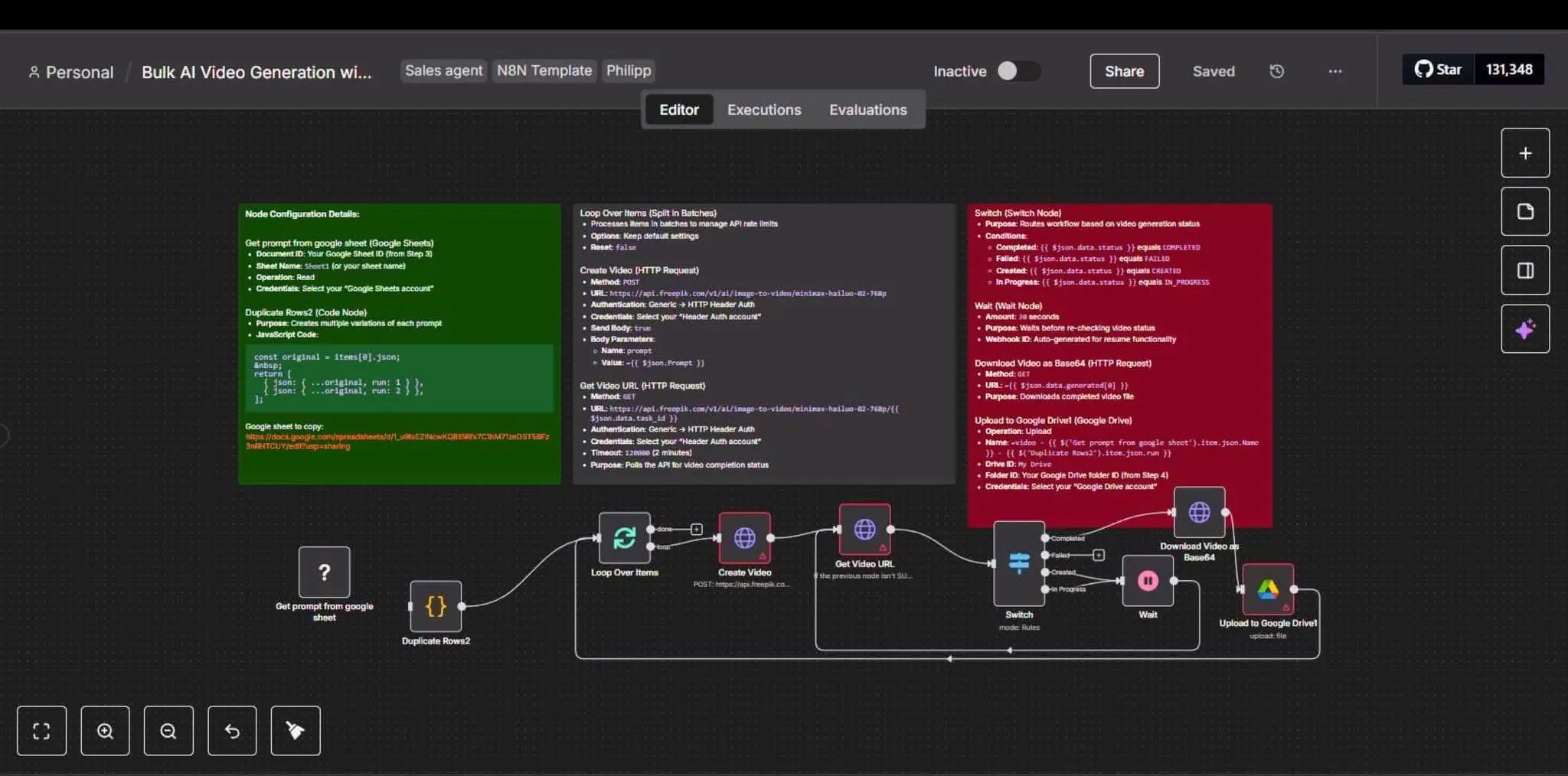Toggle workflow from Inactive to active
Screen dimensions: 1568x776
[x=1018, y=71]
